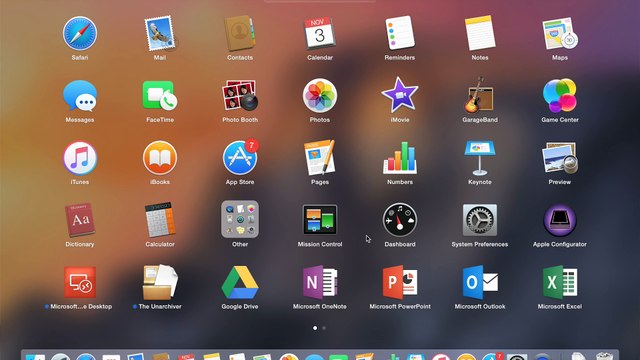Open the Messages app
This screenshot has height=360, width=640.
click(x=80, y=96)
